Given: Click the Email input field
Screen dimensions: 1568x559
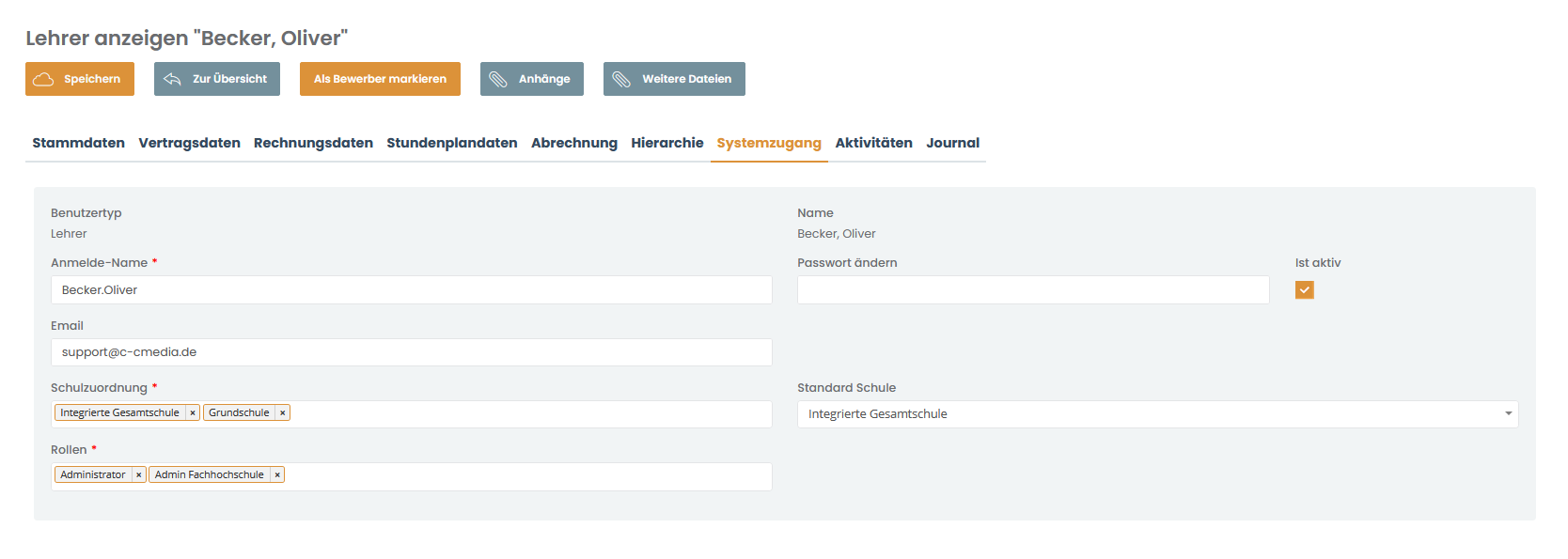Looking at the screenshot, I should coord(412,352).
